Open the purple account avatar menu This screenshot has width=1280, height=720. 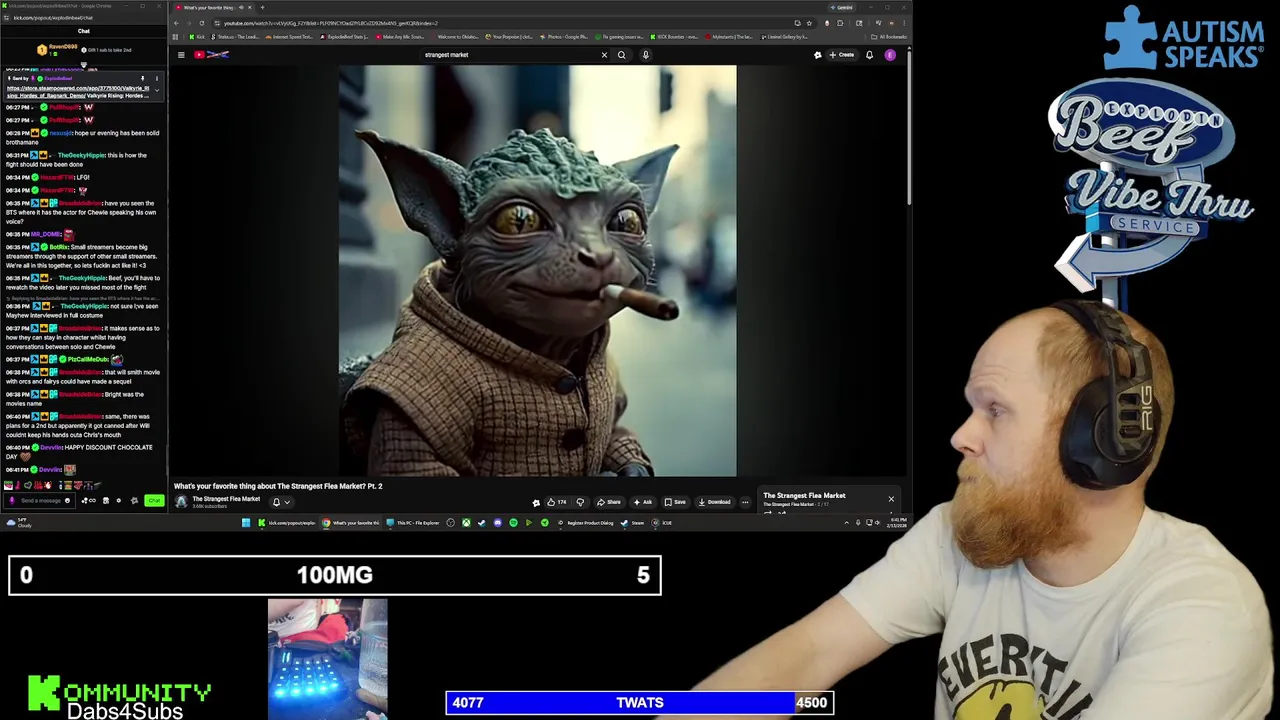click(x=890, y=55)
